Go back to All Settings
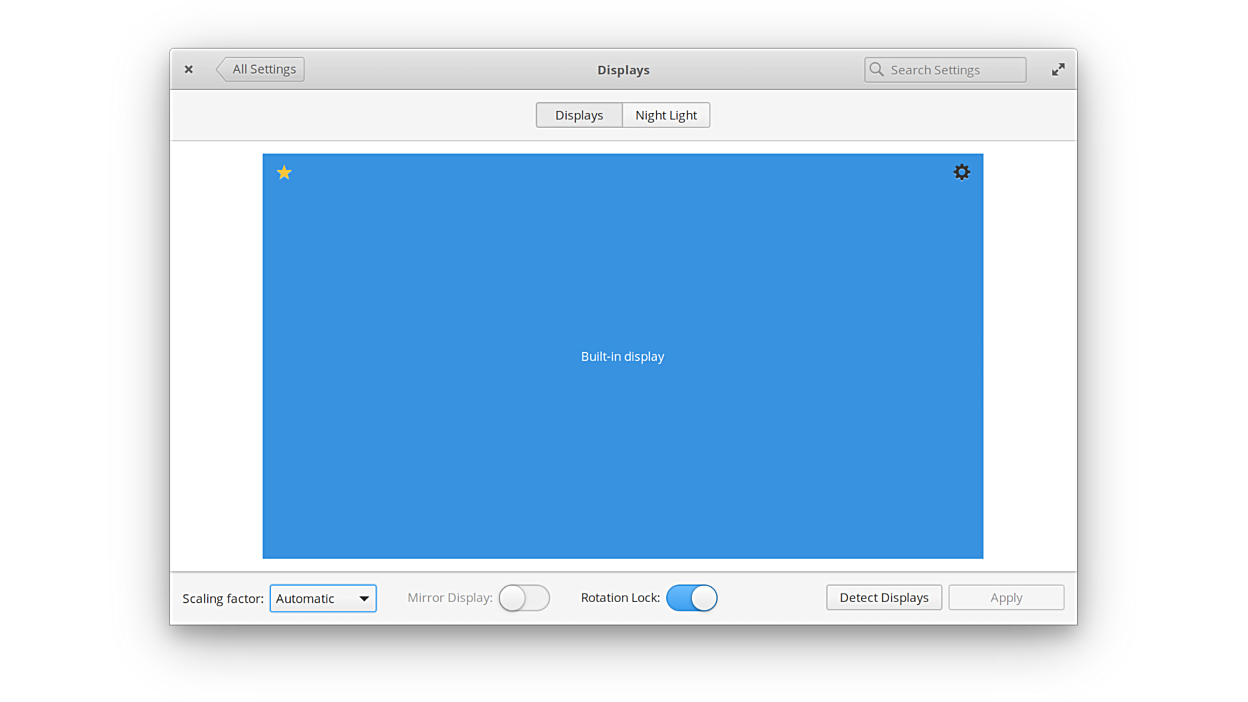 261,69
